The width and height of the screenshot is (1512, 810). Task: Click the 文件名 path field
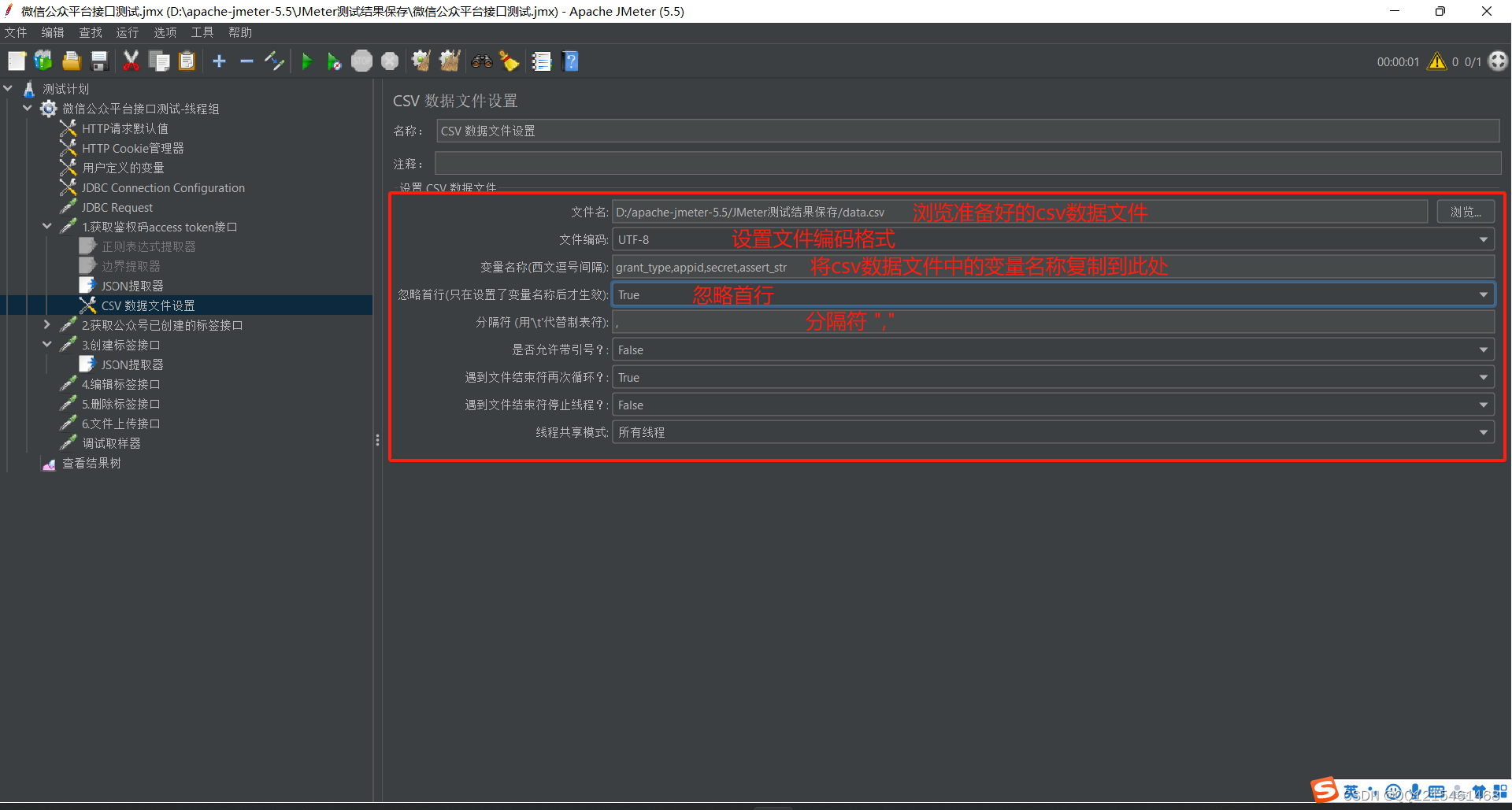[x=1020, y=212]
